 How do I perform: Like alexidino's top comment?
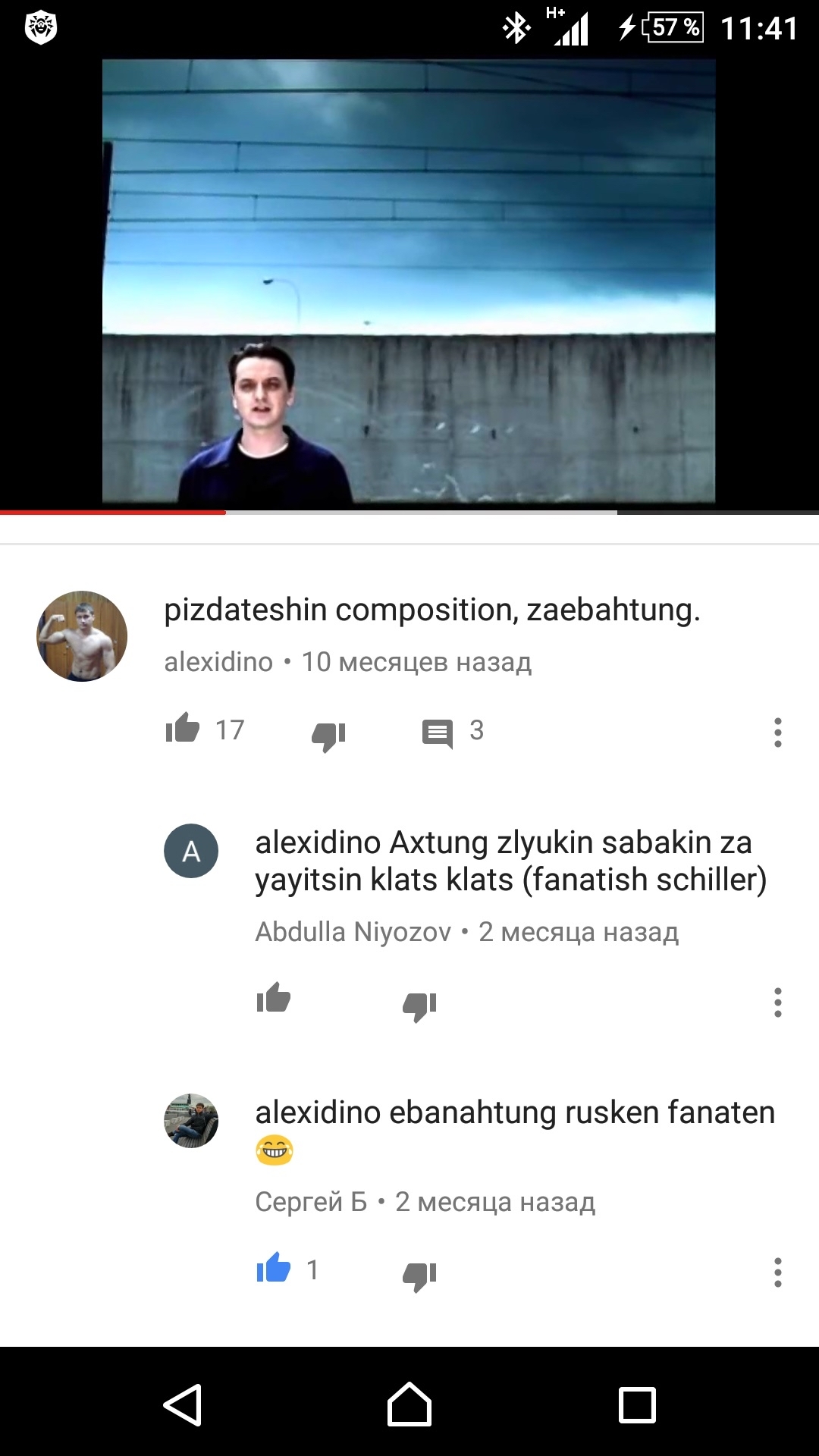click(x=183, y=729)
